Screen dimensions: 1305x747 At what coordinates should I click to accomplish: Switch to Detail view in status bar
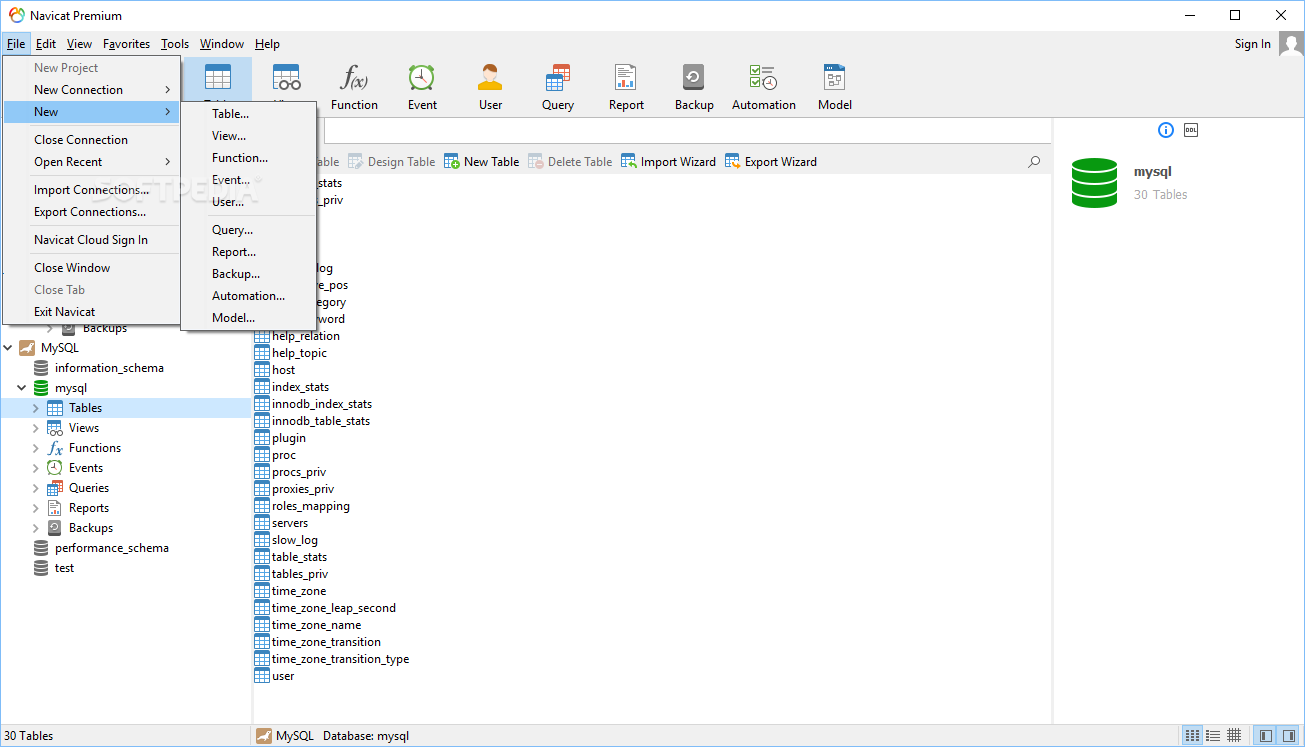1213,735
